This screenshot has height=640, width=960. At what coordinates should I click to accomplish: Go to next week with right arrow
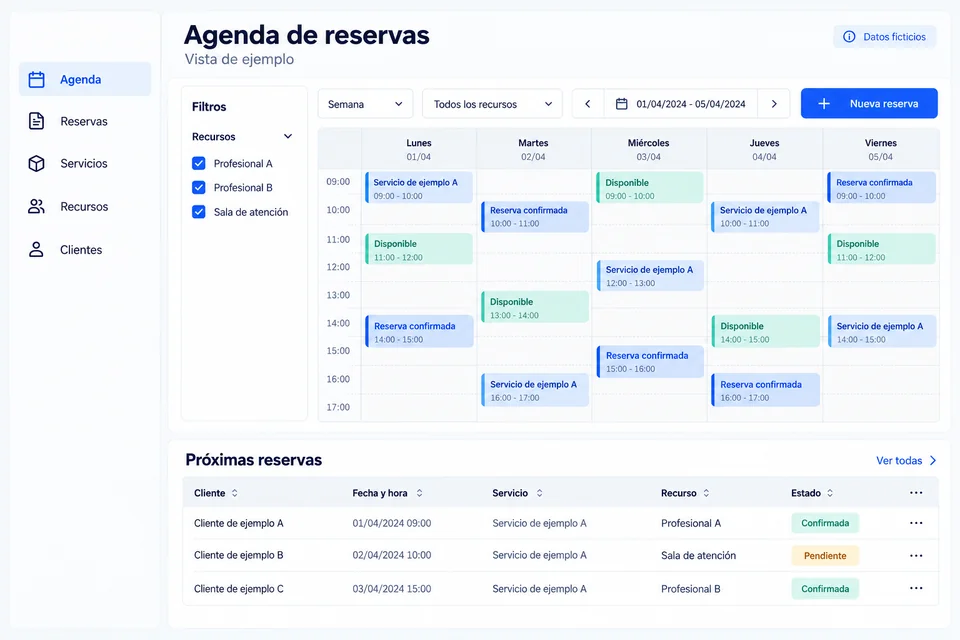coord(774,104)
